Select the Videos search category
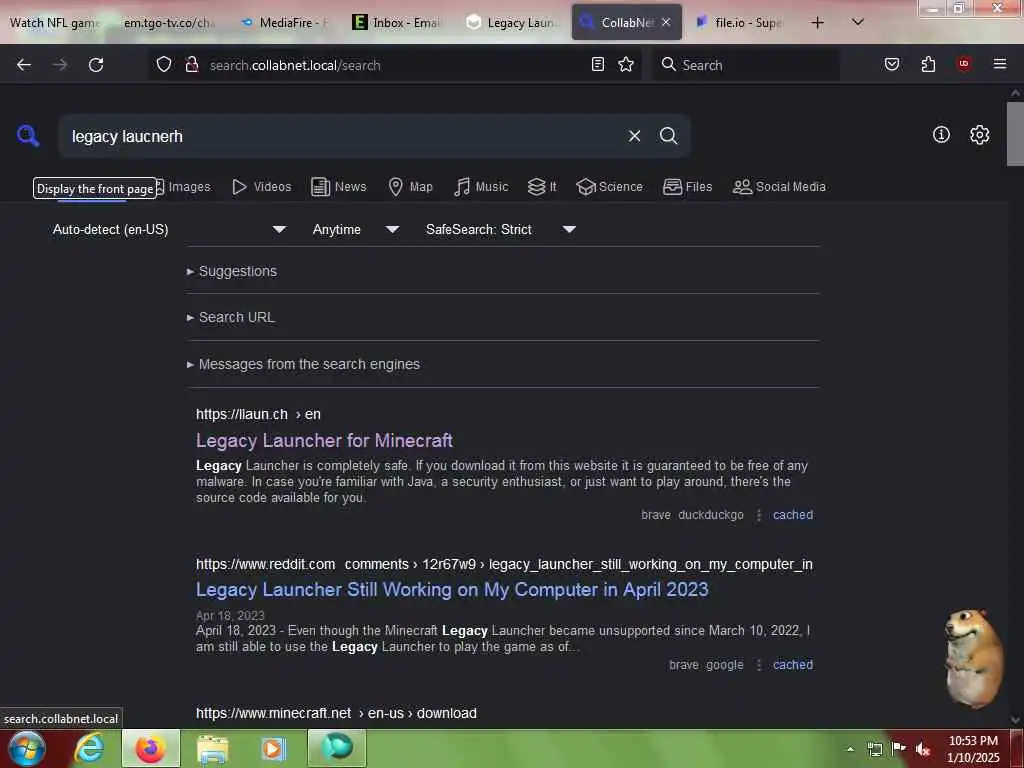This screenshot has height=768, width=1024. pos(262,187)
